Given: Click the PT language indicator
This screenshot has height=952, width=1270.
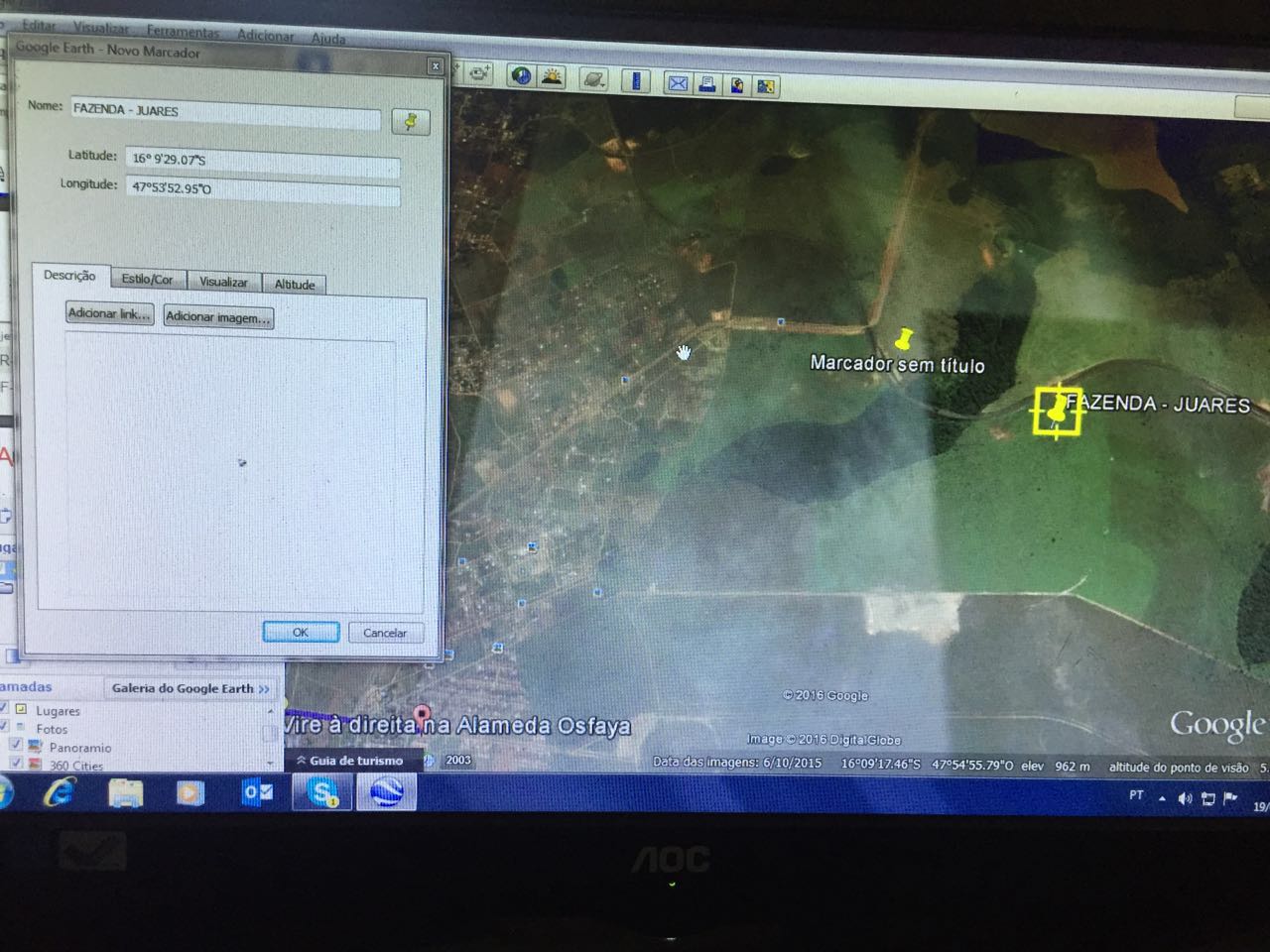Looking at the screenshot, I should 1136,795.
